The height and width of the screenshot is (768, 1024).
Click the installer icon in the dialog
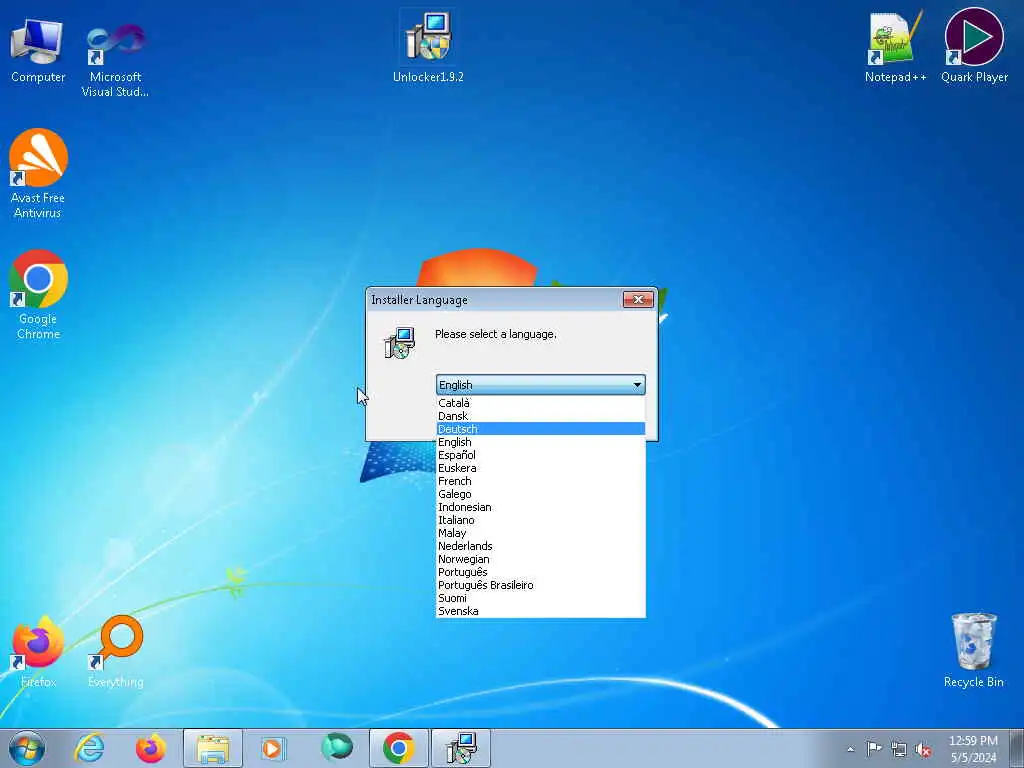[400, 343]
